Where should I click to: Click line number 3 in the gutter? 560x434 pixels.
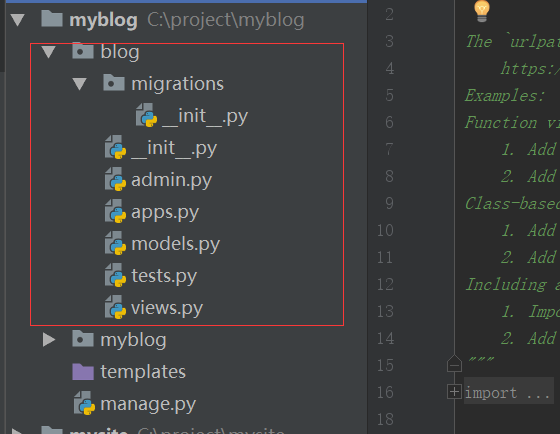(x=389, y=41)
